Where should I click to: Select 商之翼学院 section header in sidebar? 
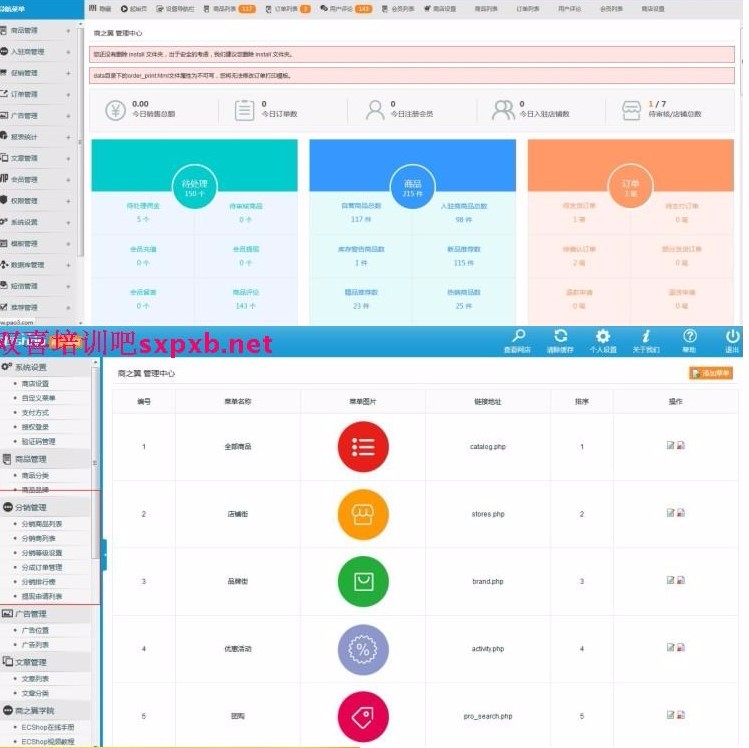pos(45,710)
